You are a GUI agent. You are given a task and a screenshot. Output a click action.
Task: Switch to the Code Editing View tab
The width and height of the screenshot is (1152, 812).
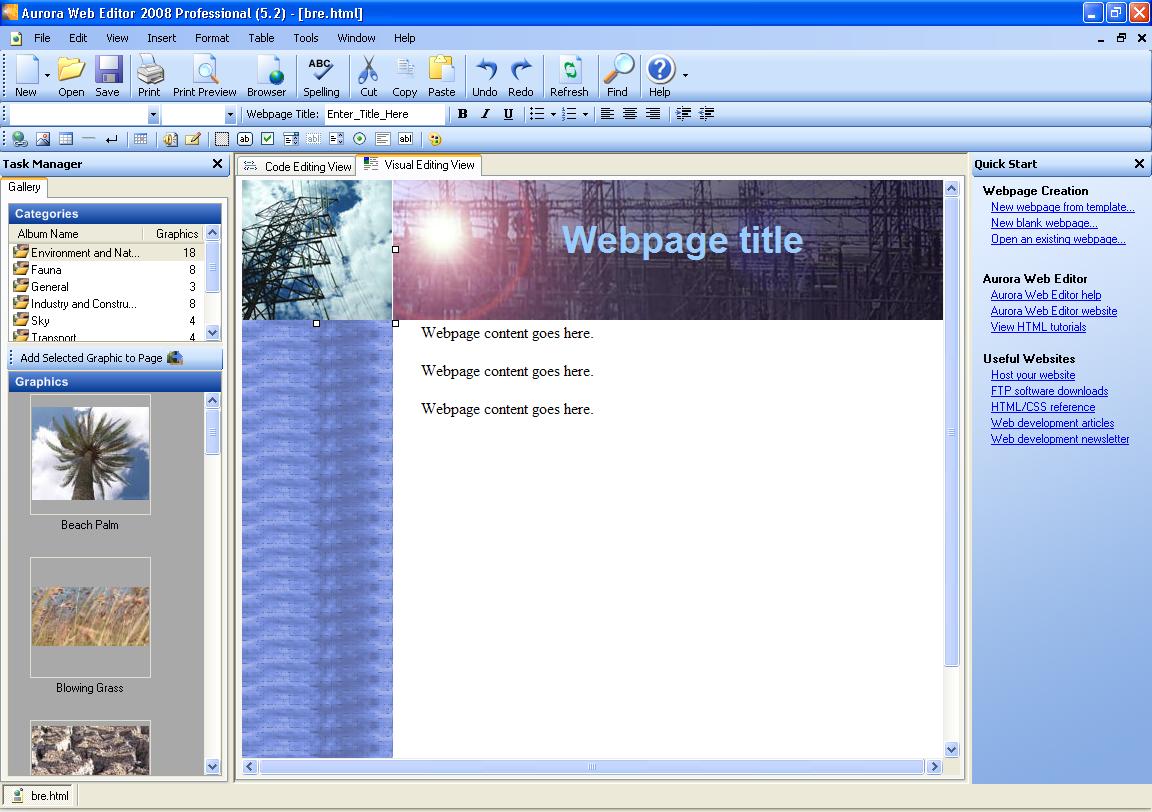click(x=297, y=167)
